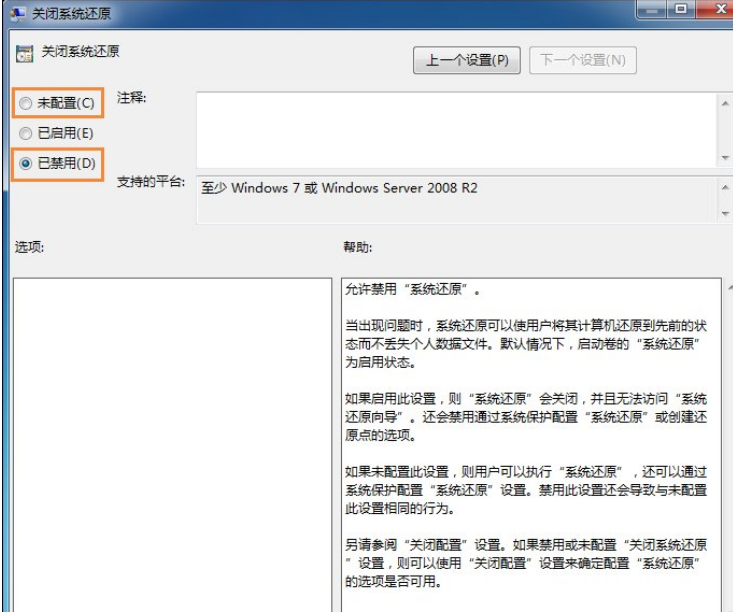Click the supported platform text 至少 Windows 7
This screenshot has height=612, width=733.
click(339, 188)
